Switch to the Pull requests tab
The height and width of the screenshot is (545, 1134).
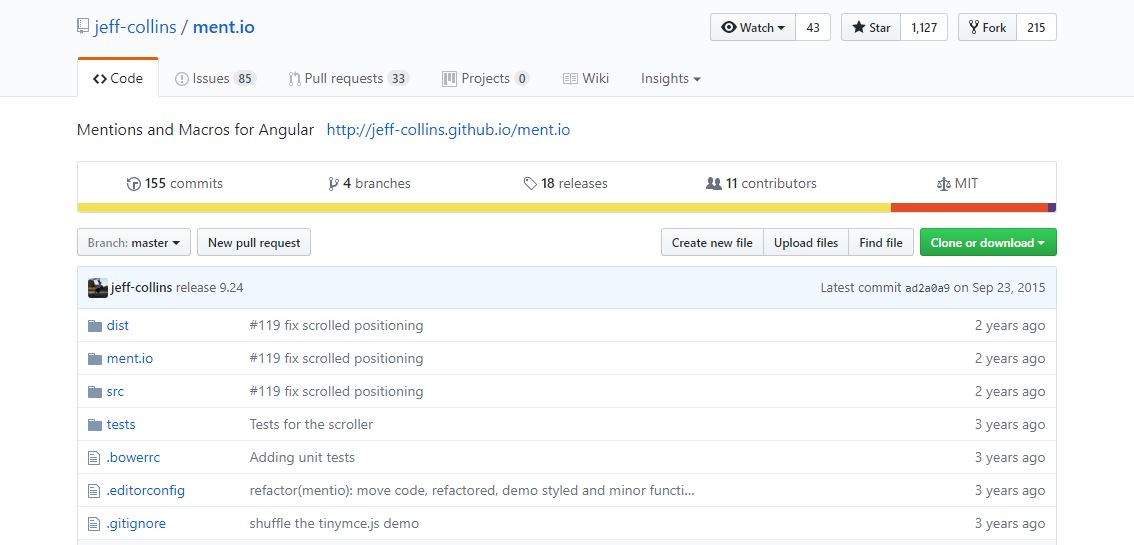coord(349,79)
